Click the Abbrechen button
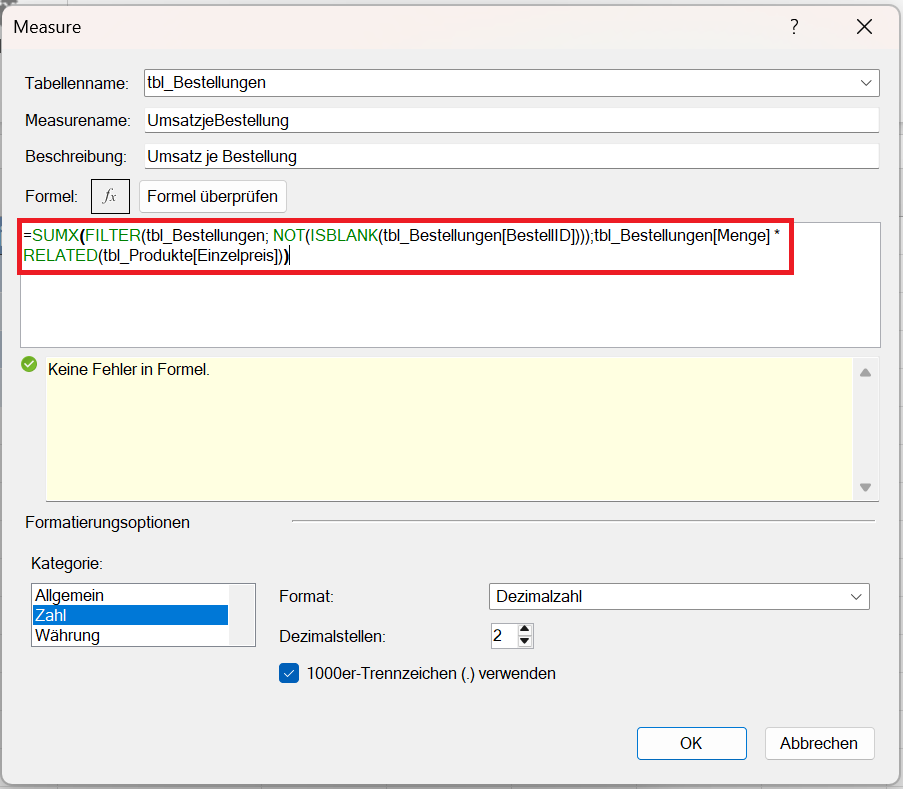Image resolution: width=903 pixels, height=789 pixels. (819, 743)
